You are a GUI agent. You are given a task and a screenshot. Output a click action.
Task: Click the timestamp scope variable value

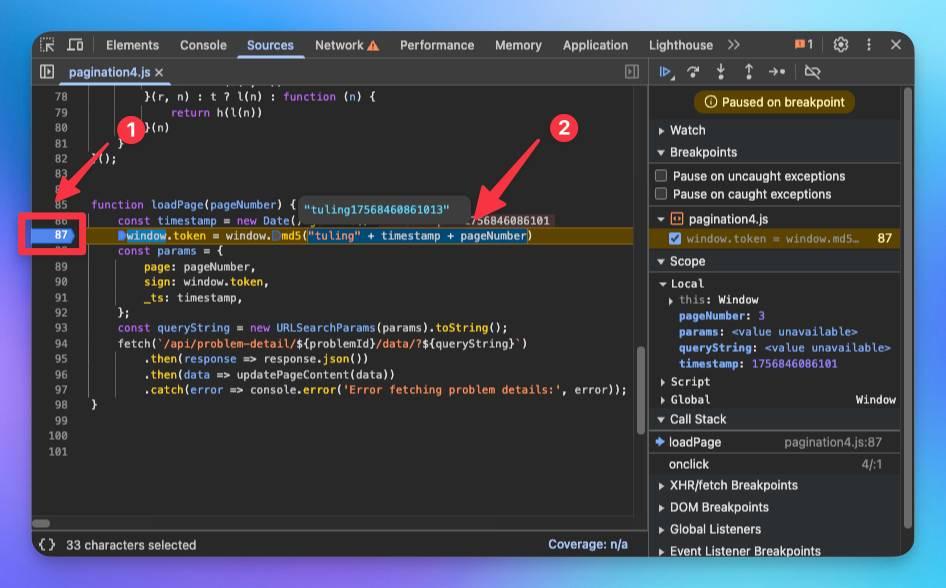click(x=794, y=364)
